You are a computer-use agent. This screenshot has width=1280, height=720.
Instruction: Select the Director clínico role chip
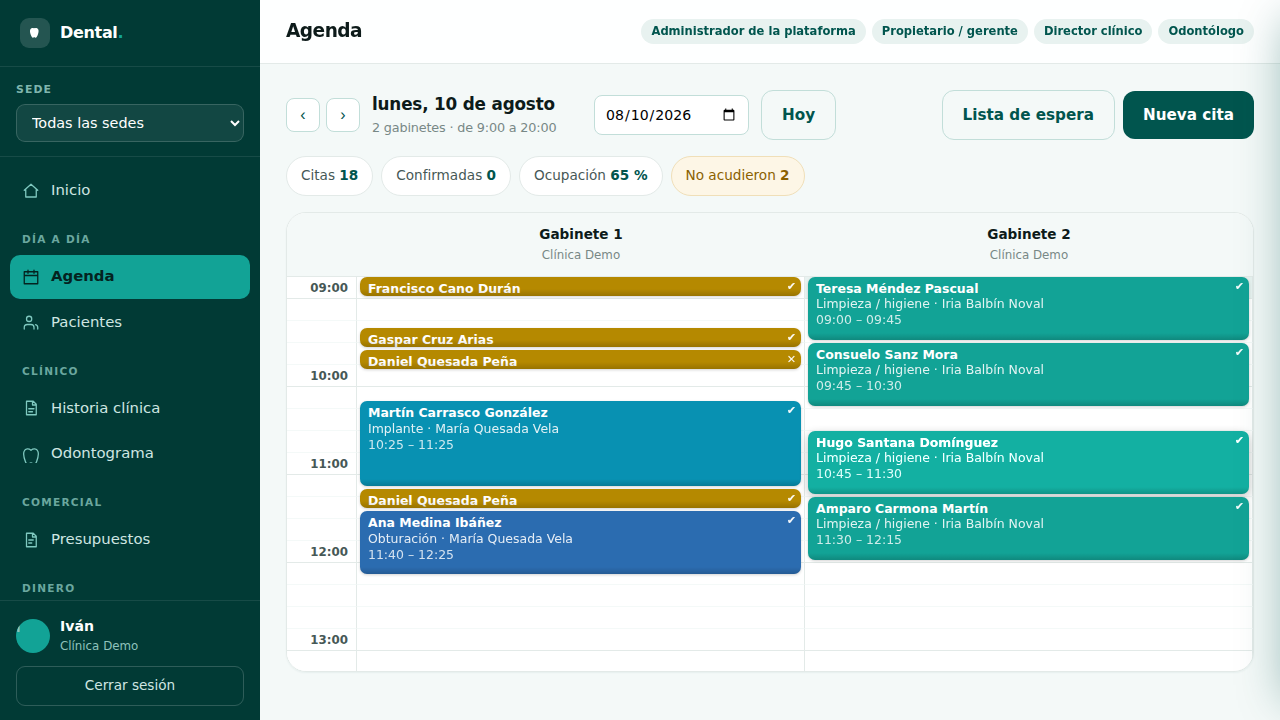coord(1093,31)
